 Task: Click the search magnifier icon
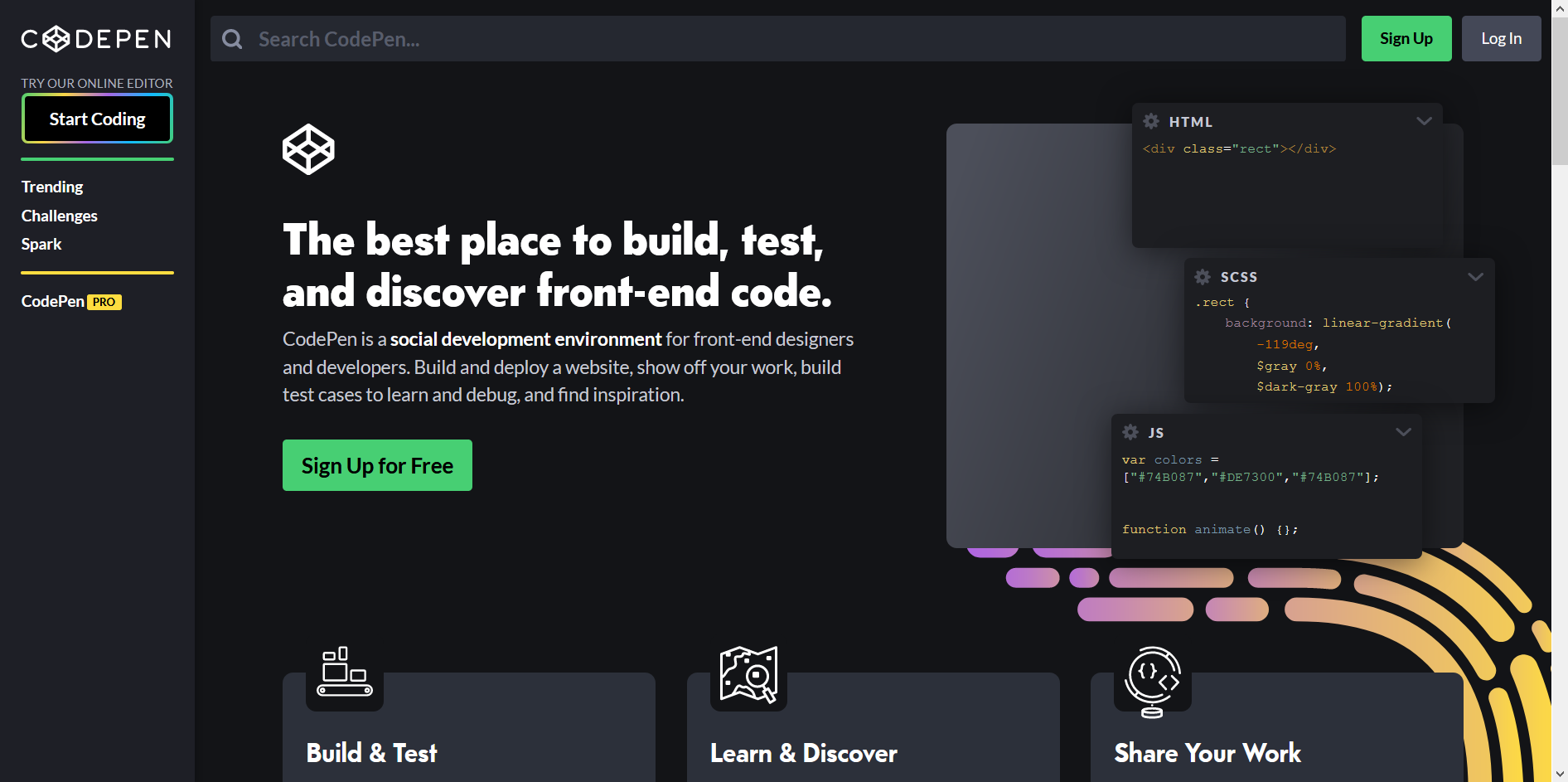(x=232, y=38)
